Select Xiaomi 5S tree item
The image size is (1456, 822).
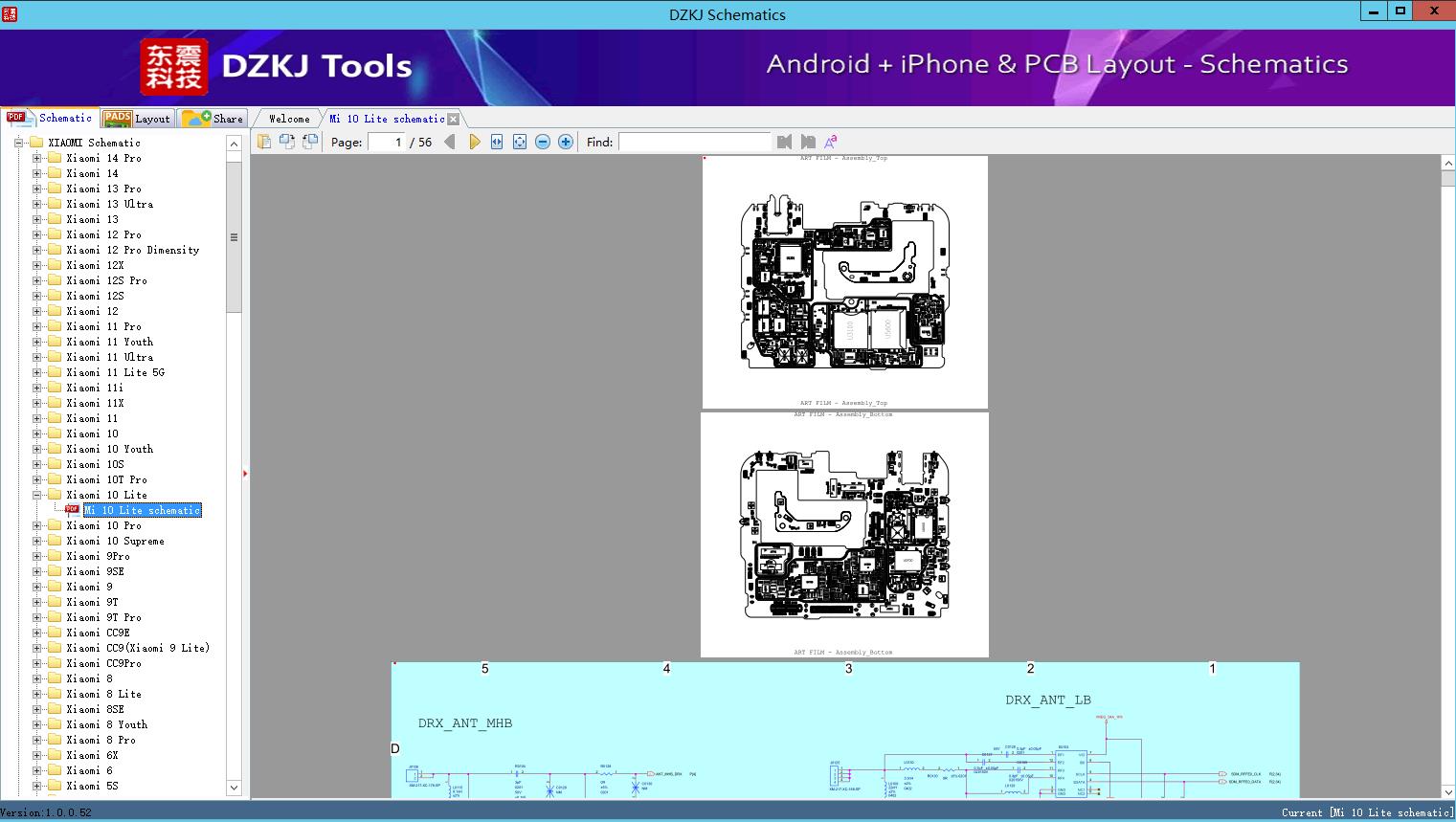pyautogui.click(x=93, y=786)
